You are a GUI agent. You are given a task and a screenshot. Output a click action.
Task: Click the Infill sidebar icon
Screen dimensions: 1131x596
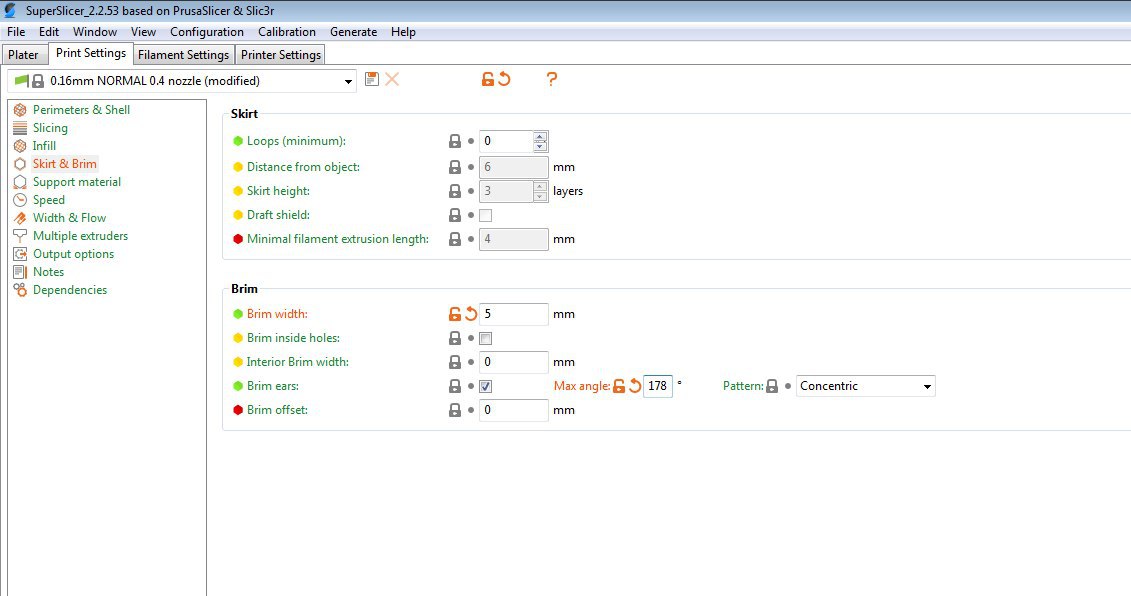[x=20, y=146]
